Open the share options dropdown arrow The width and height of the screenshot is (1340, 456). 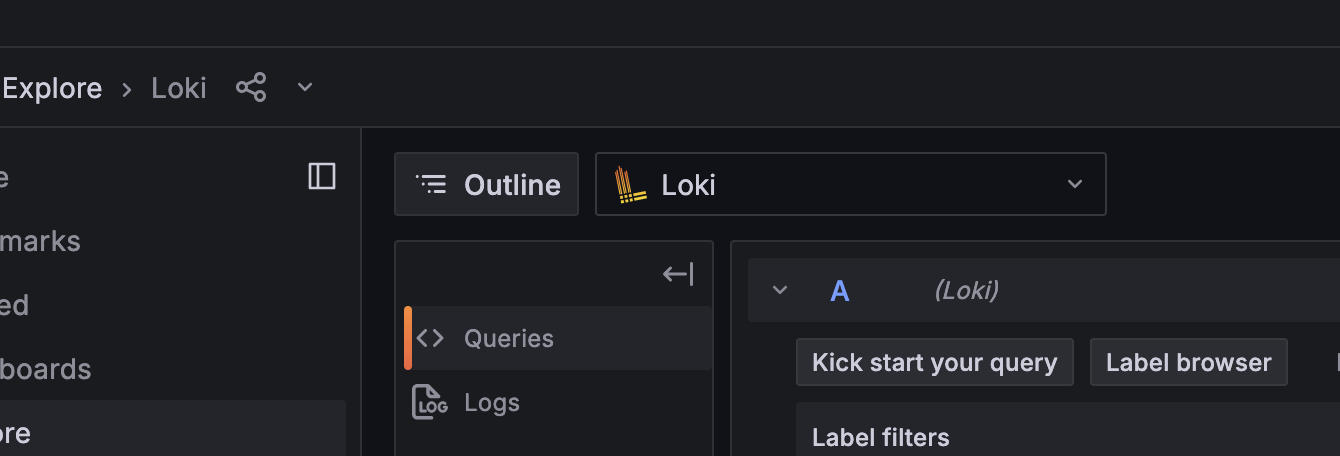tap(305, 88)
